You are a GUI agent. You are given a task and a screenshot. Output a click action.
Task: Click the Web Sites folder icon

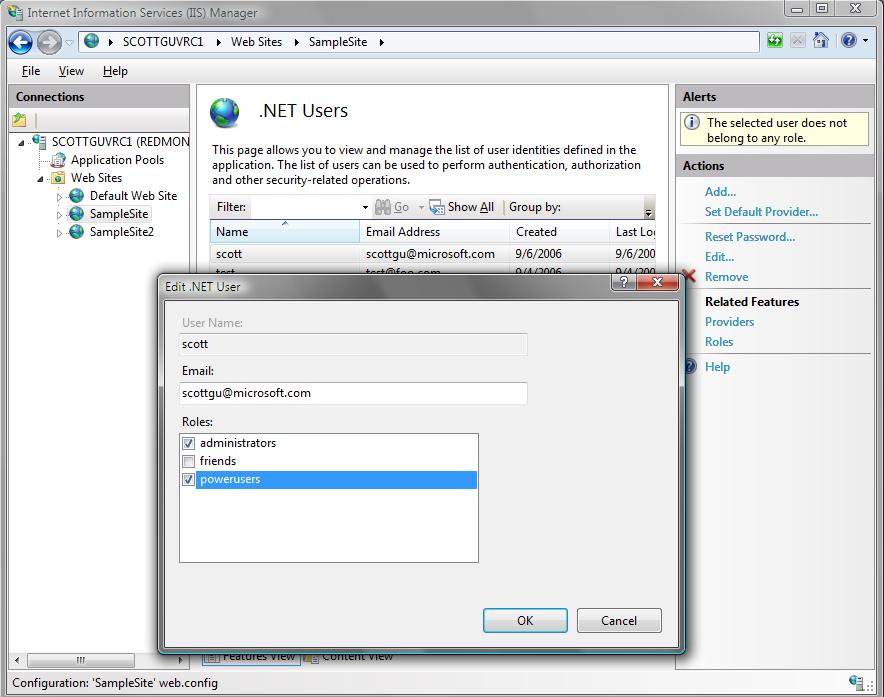pos(58,178)
